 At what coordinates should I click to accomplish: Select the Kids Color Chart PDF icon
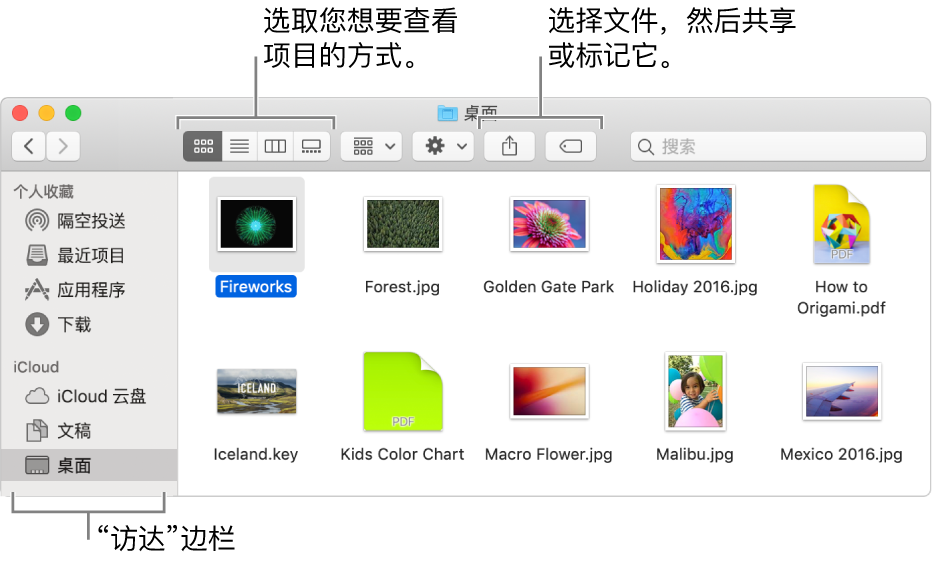403,391
